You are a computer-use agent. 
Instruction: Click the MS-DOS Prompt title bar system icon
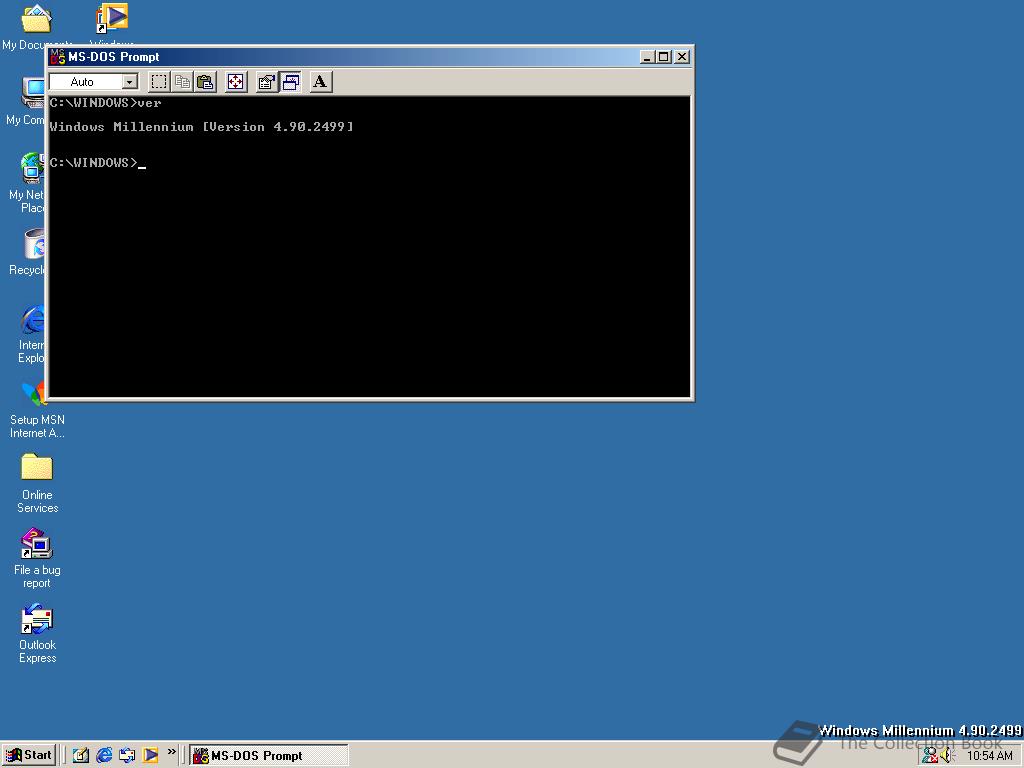coord(57,57)
